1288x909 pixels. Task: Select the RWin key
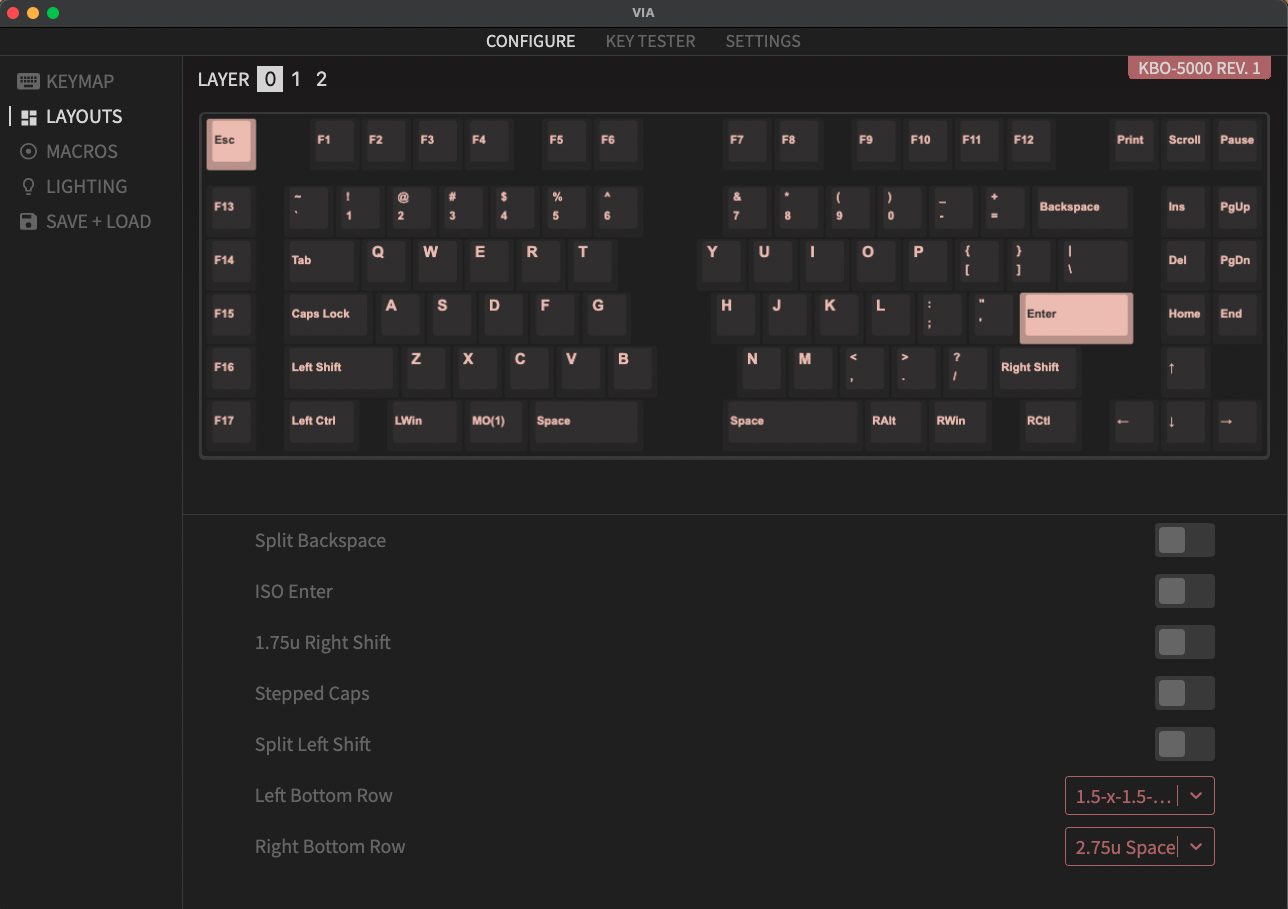pos(959,425)
